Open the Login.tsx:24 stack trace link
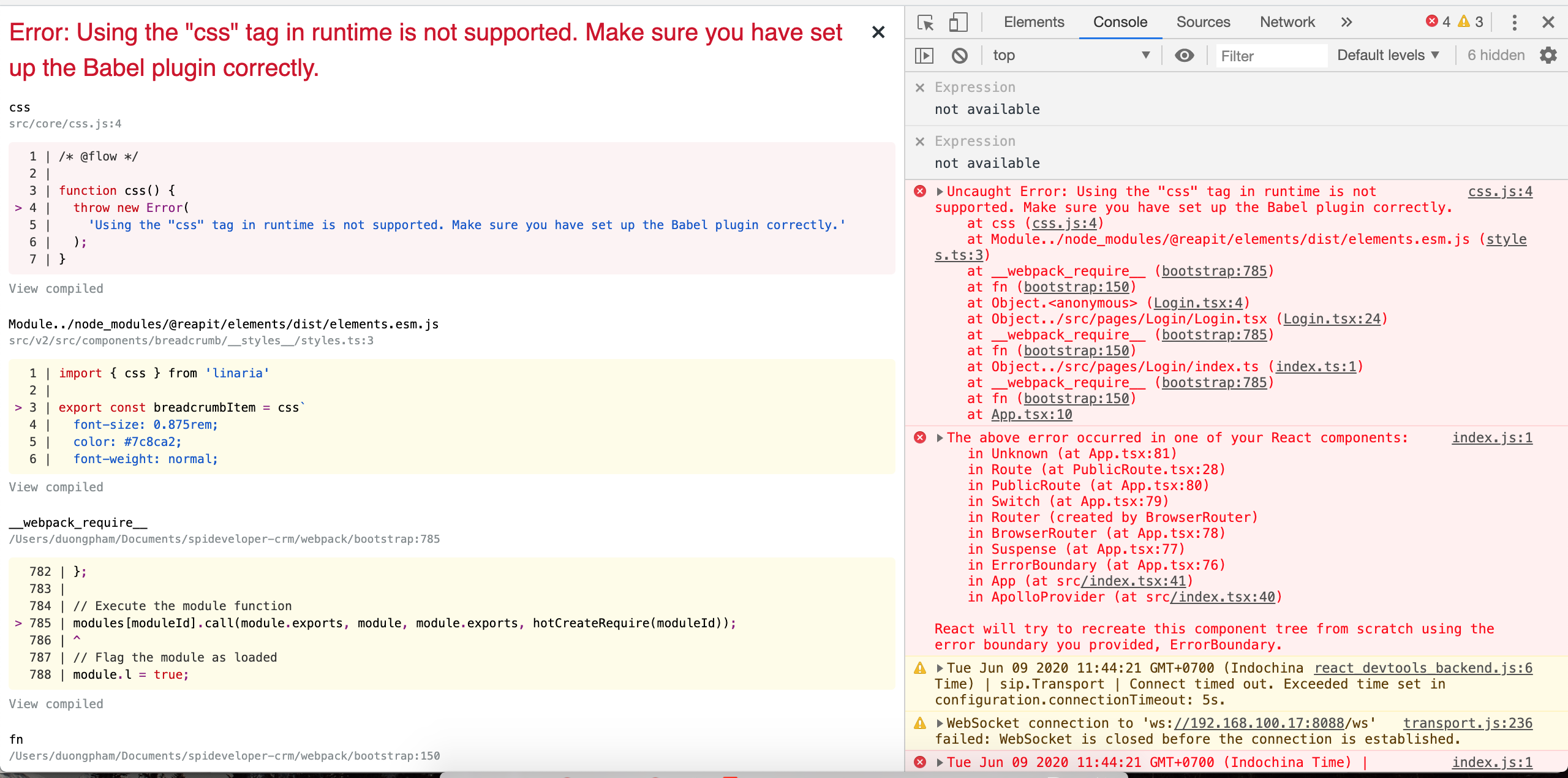The height and width of the screenshot is (778, 1568). click(x=1335, y=319)
